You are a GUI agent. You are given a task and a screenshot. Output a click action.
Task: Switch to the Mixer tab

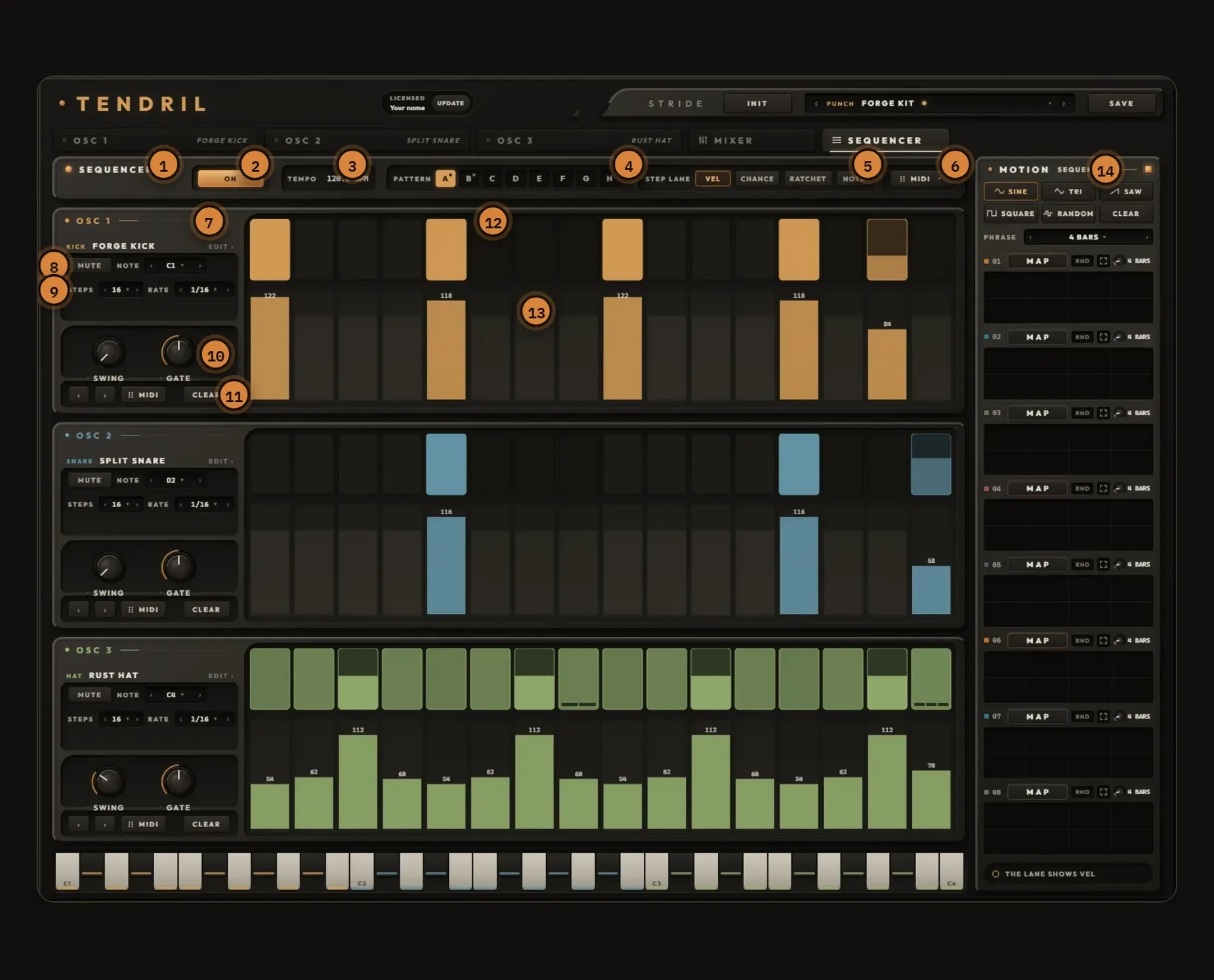(x=753, y=140)
